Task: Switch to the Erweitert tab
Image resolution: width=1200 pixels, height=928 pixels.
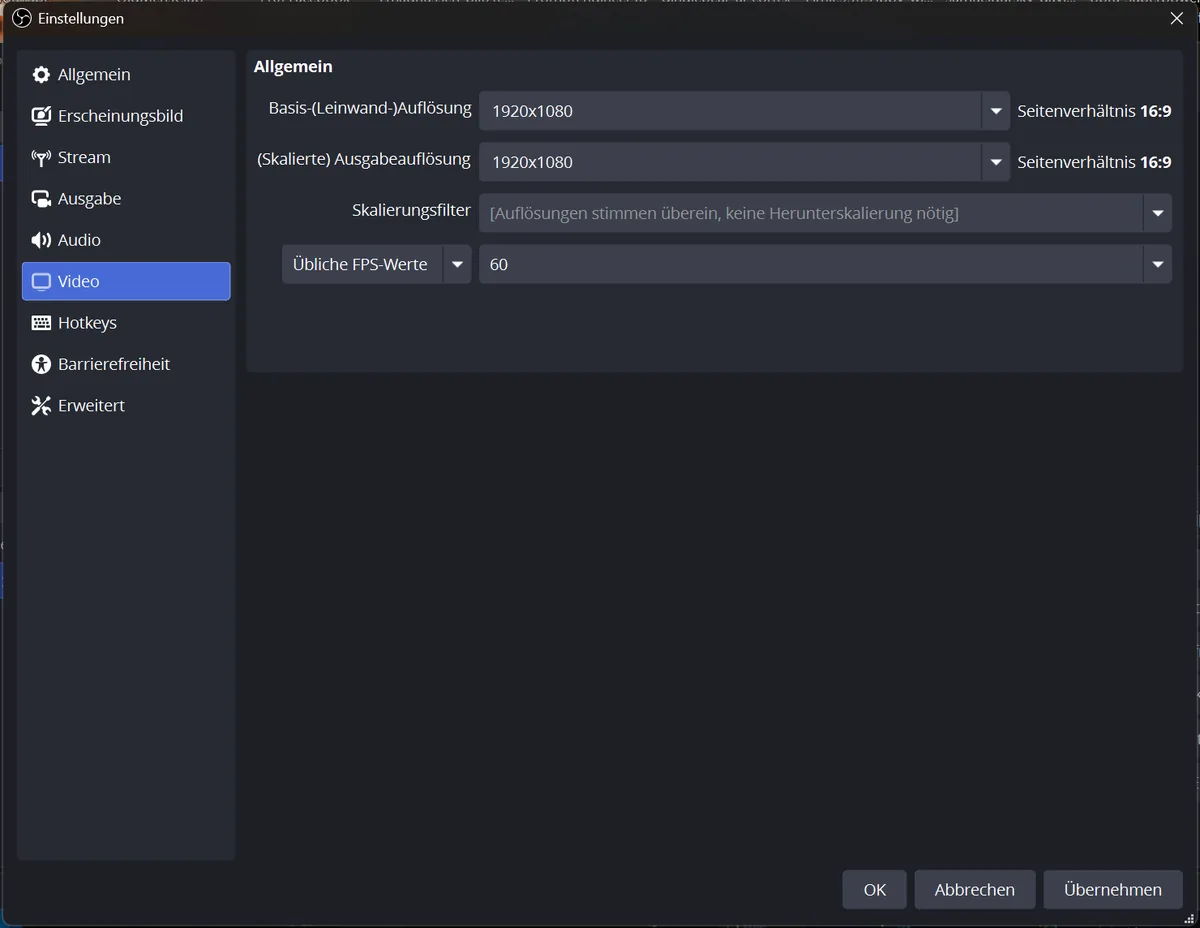Action: click(126, 405)
